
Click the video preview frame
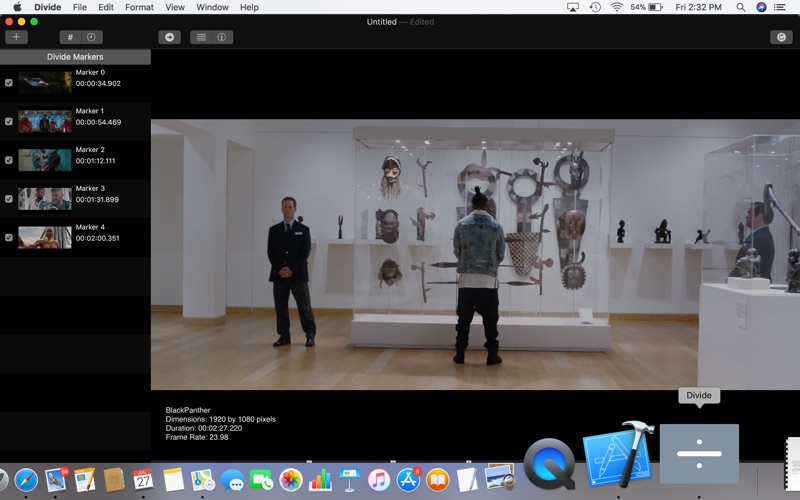tap(475, 255)
